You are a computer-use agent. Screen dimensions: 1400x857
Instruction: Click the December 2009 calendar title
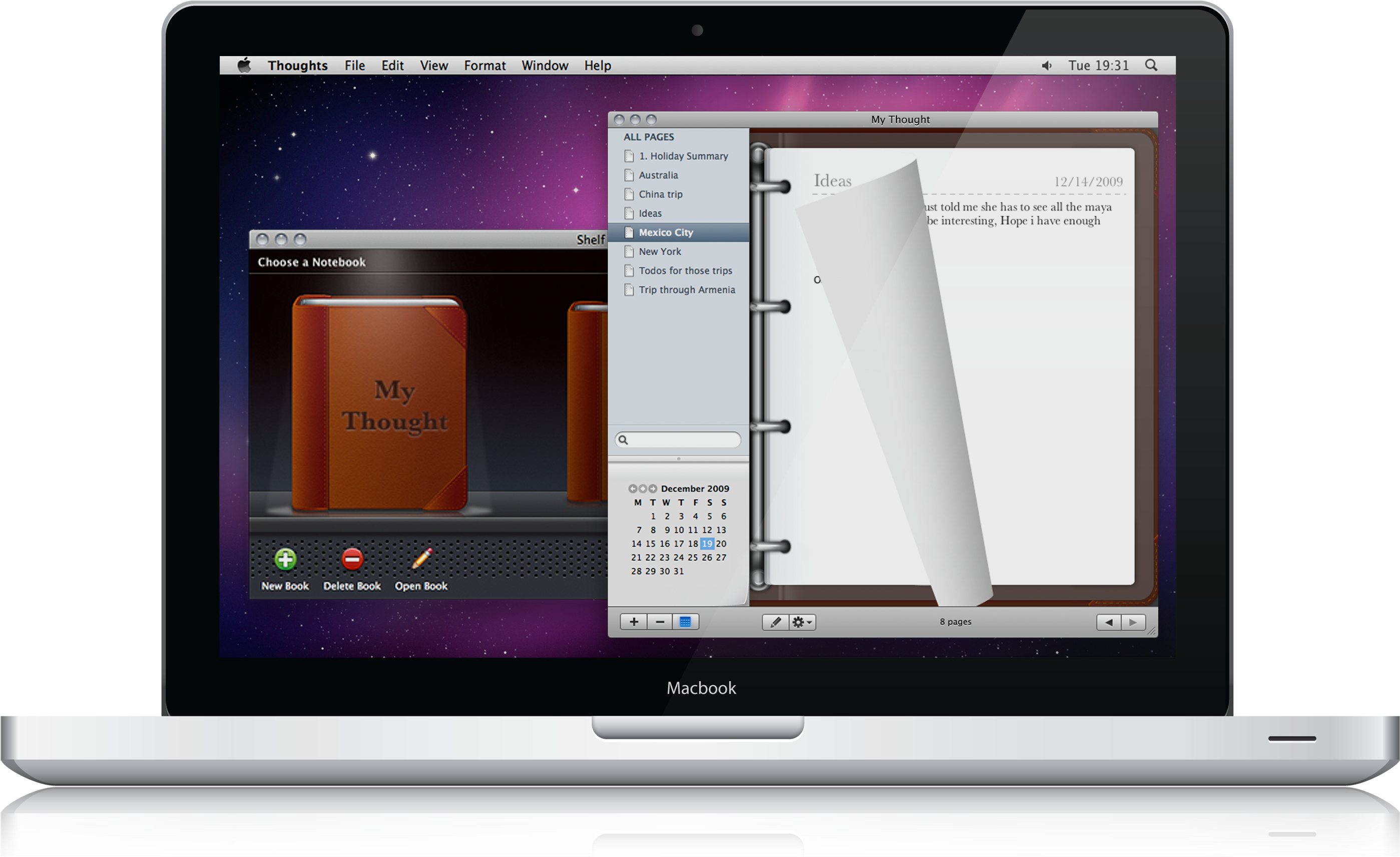(x=695, y=489)
